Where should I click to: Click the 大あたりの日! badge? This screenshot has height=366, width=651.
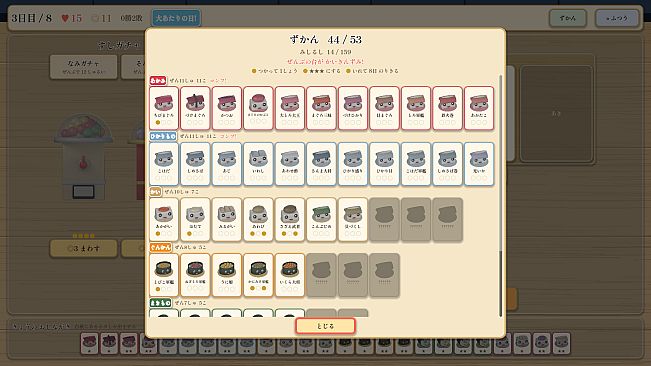coord(176,18)
